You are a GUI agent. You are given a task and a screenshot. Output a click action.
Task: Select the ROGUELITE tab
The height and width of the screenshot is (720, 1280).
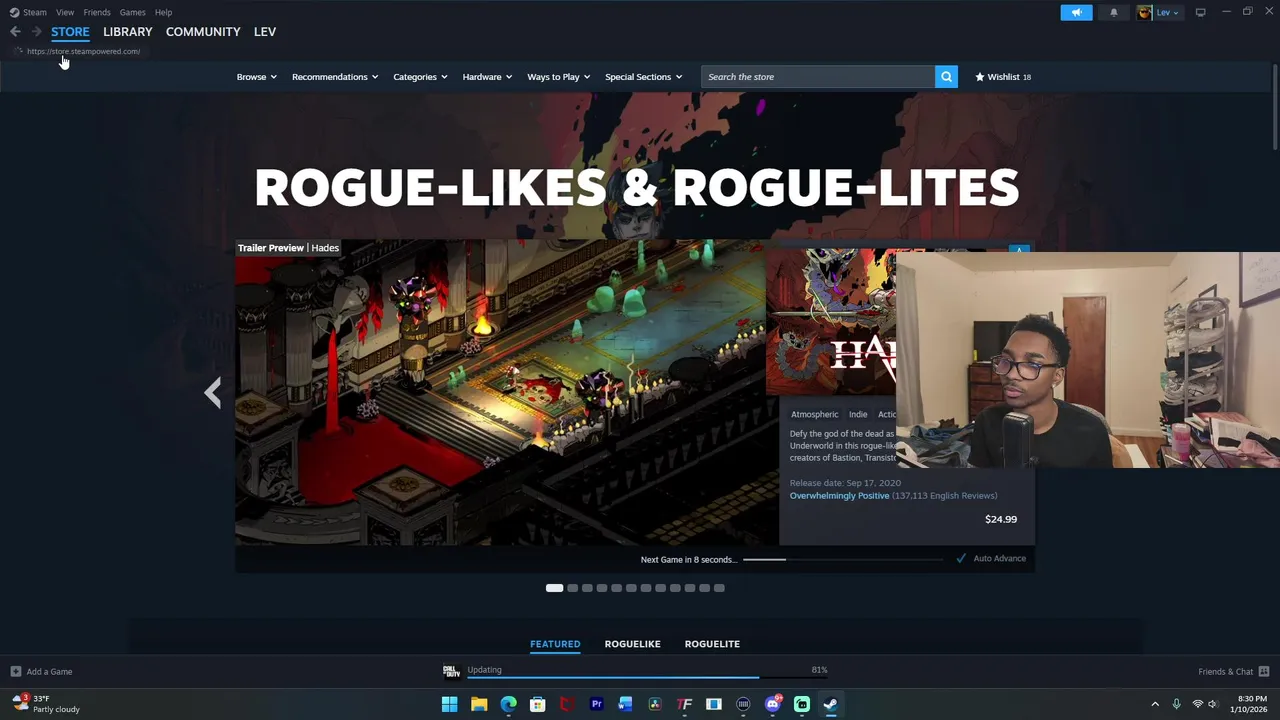point(712,644)
